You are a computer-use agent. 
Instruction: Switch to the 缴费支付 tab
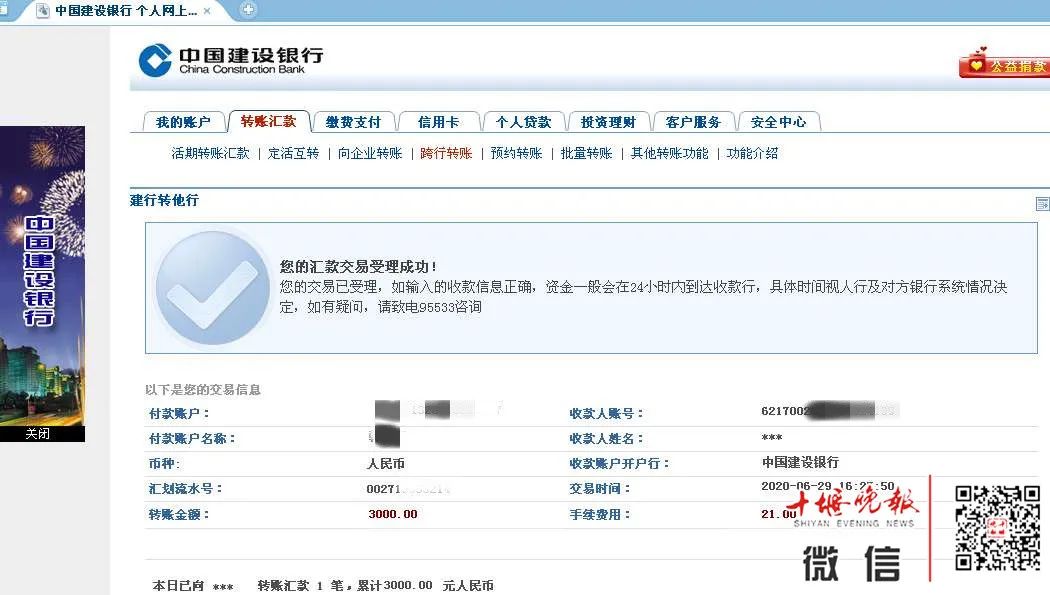(353, 122)
